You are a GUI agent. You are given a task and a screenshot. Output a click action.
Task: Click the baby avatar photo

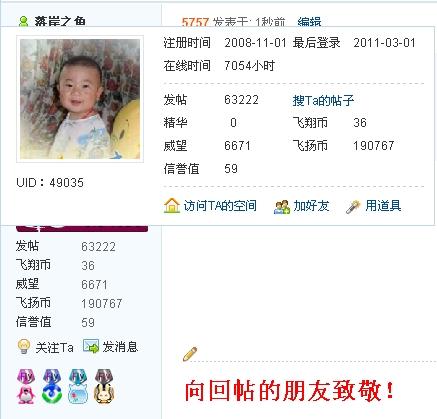point(80,99)
